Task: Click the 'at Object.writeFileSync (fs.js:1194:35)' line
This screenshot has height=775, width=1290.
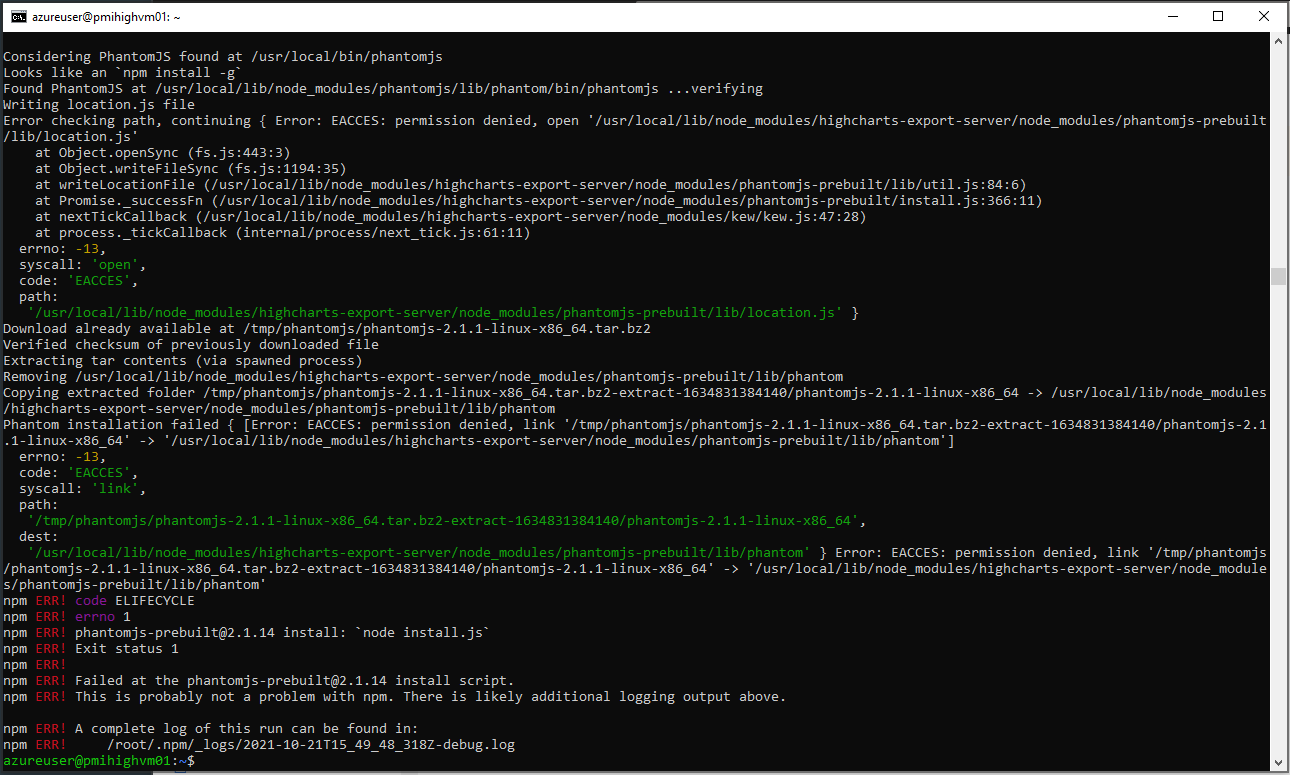Action: (x=191, y=169)
